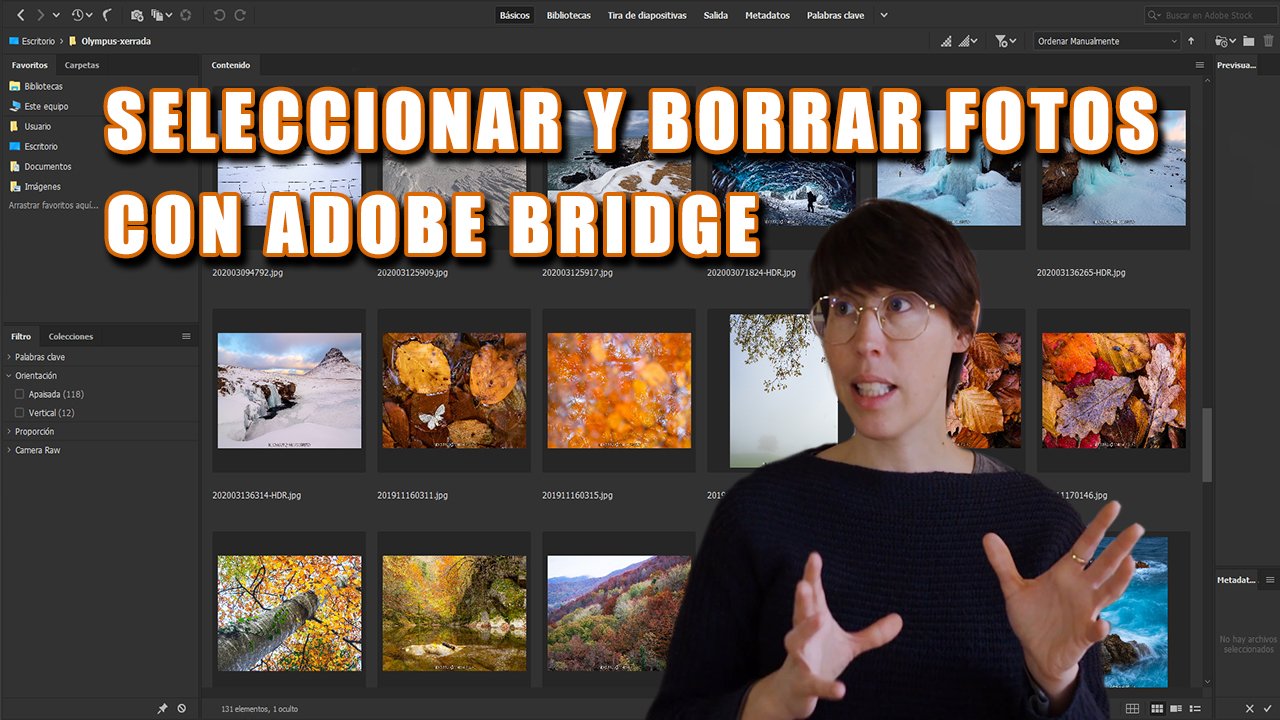Go forward with the right arrow
This screenshot has height=720, width=1280.
pyautogui.click(x=40, y=15)
